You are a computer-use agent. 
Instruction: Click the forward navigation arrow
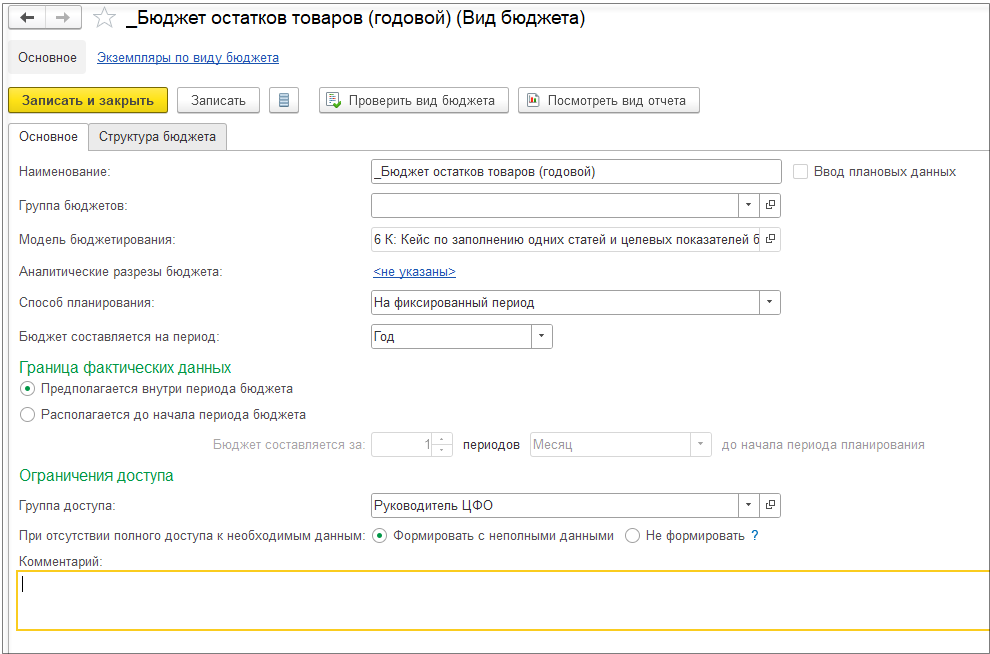tap(63, 19)
